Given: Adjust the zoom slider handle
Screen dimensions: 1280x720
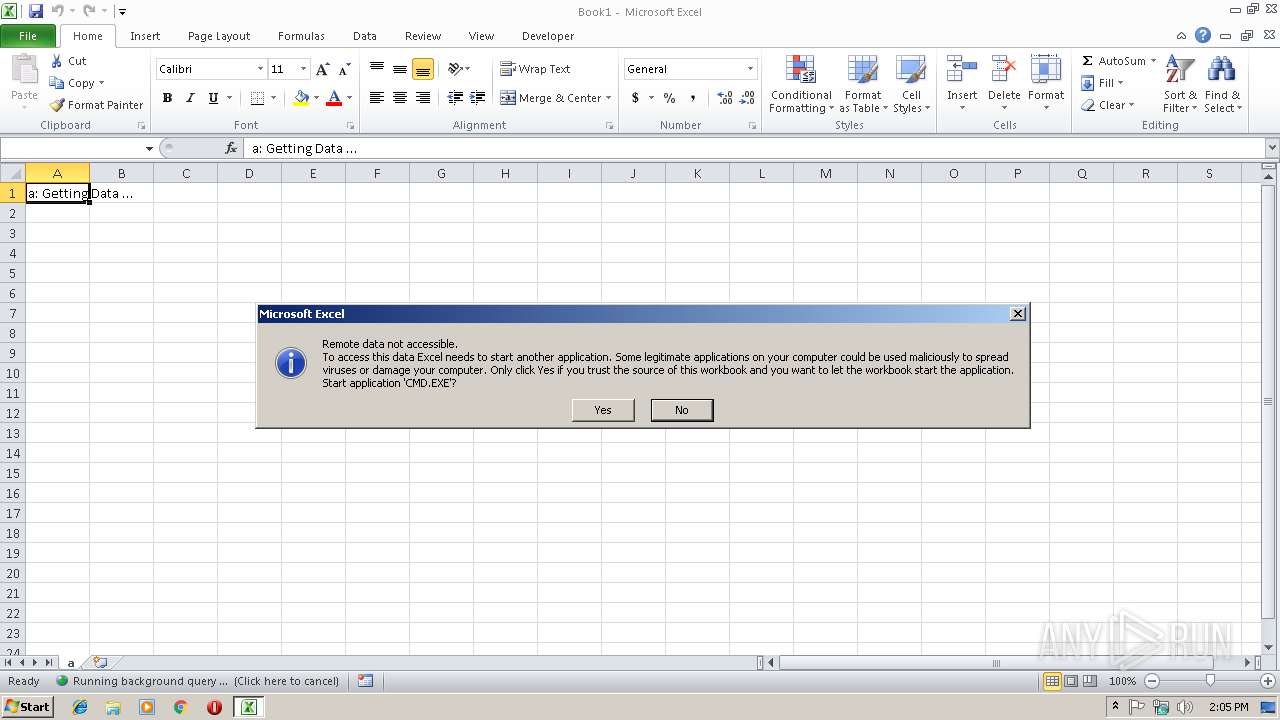Looking at the screenshot, I should [x=1209, y=681].
